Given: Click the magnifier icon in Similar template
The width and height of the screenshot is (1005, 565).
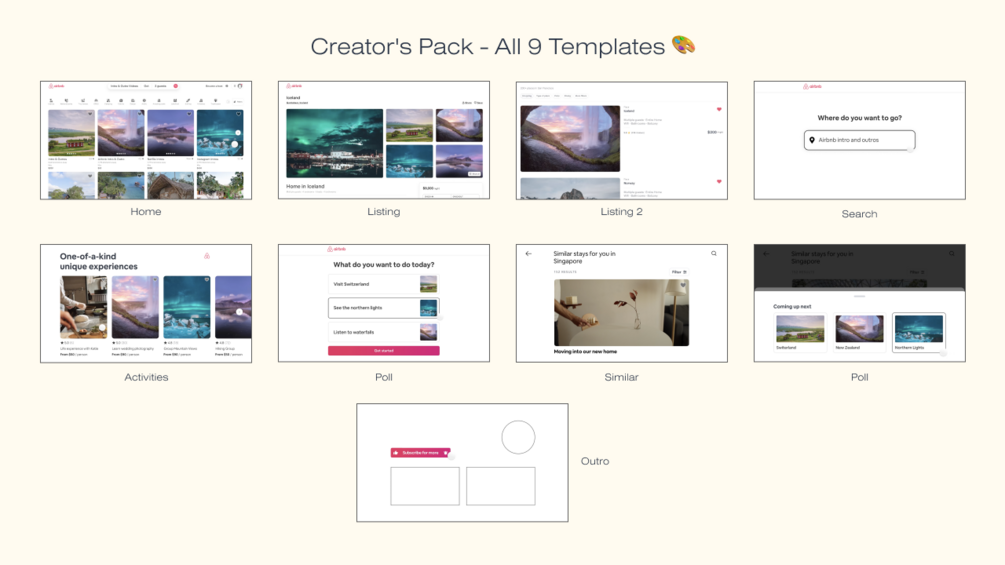Looking at the screenshot, I should (x=714, y=254).
